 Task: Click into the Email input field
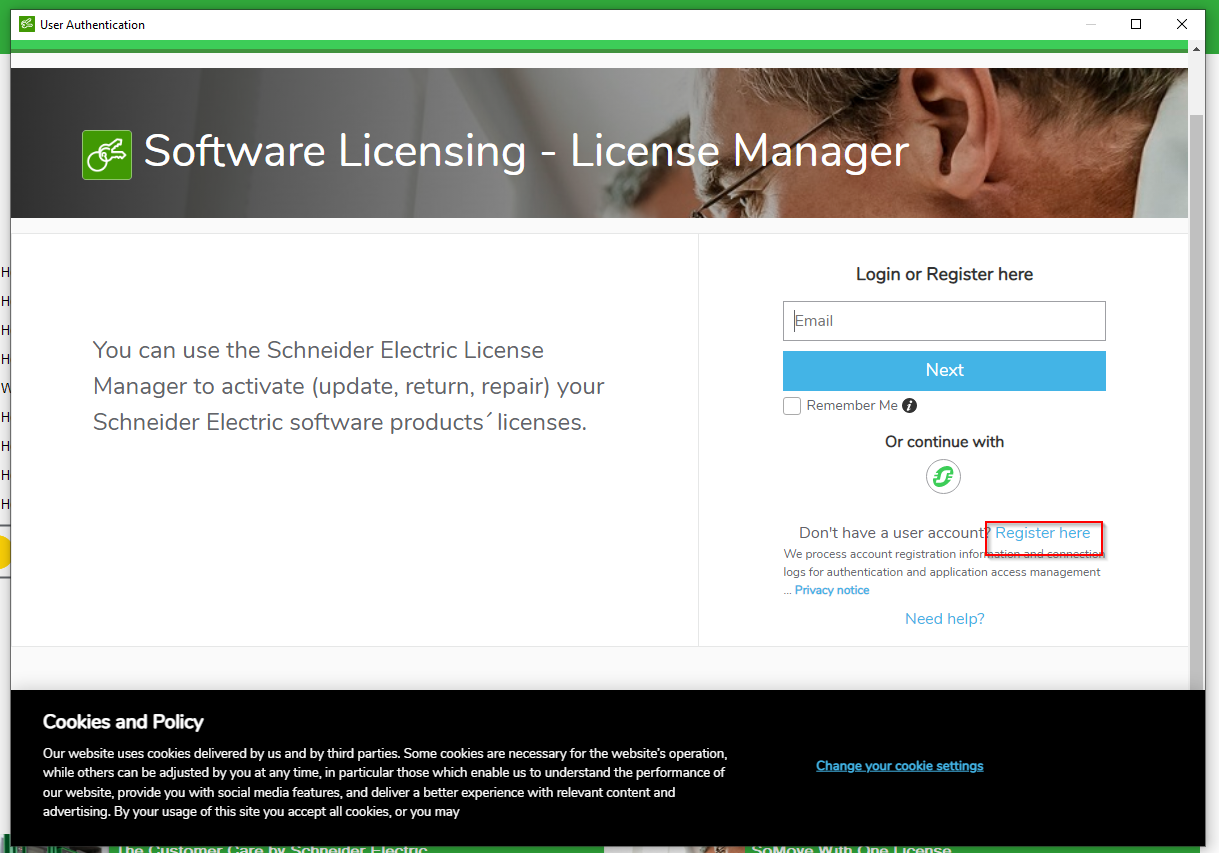tap(944, 321)
